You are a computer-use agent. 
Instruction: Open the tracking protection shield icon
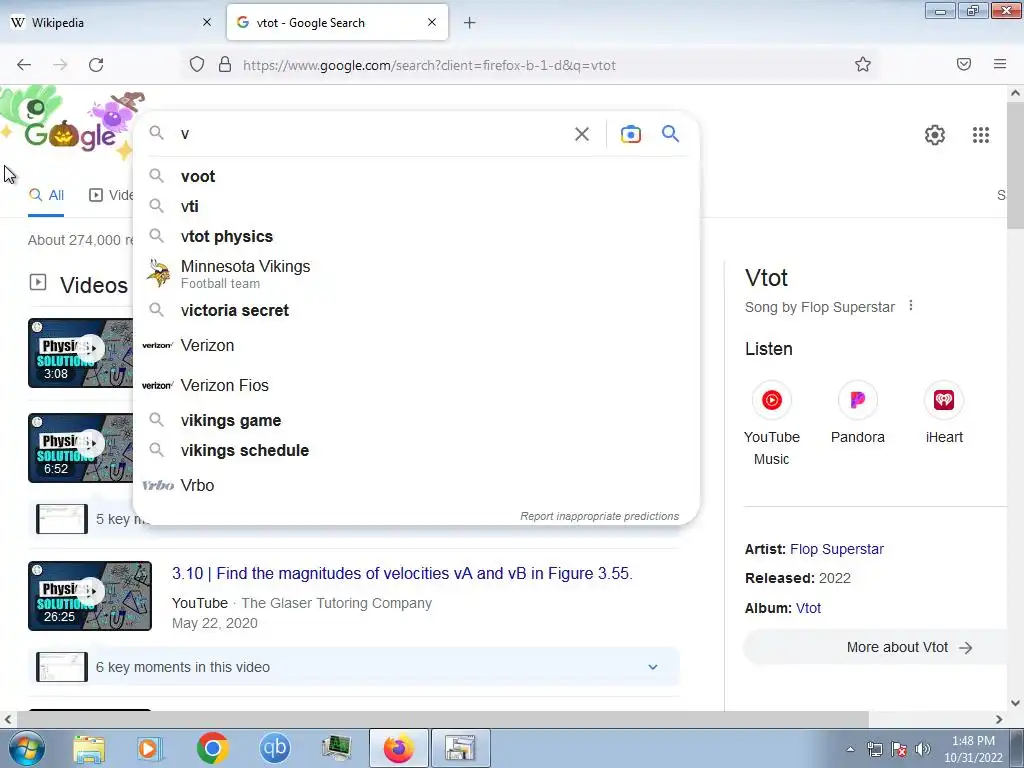(x=197, y=65)
